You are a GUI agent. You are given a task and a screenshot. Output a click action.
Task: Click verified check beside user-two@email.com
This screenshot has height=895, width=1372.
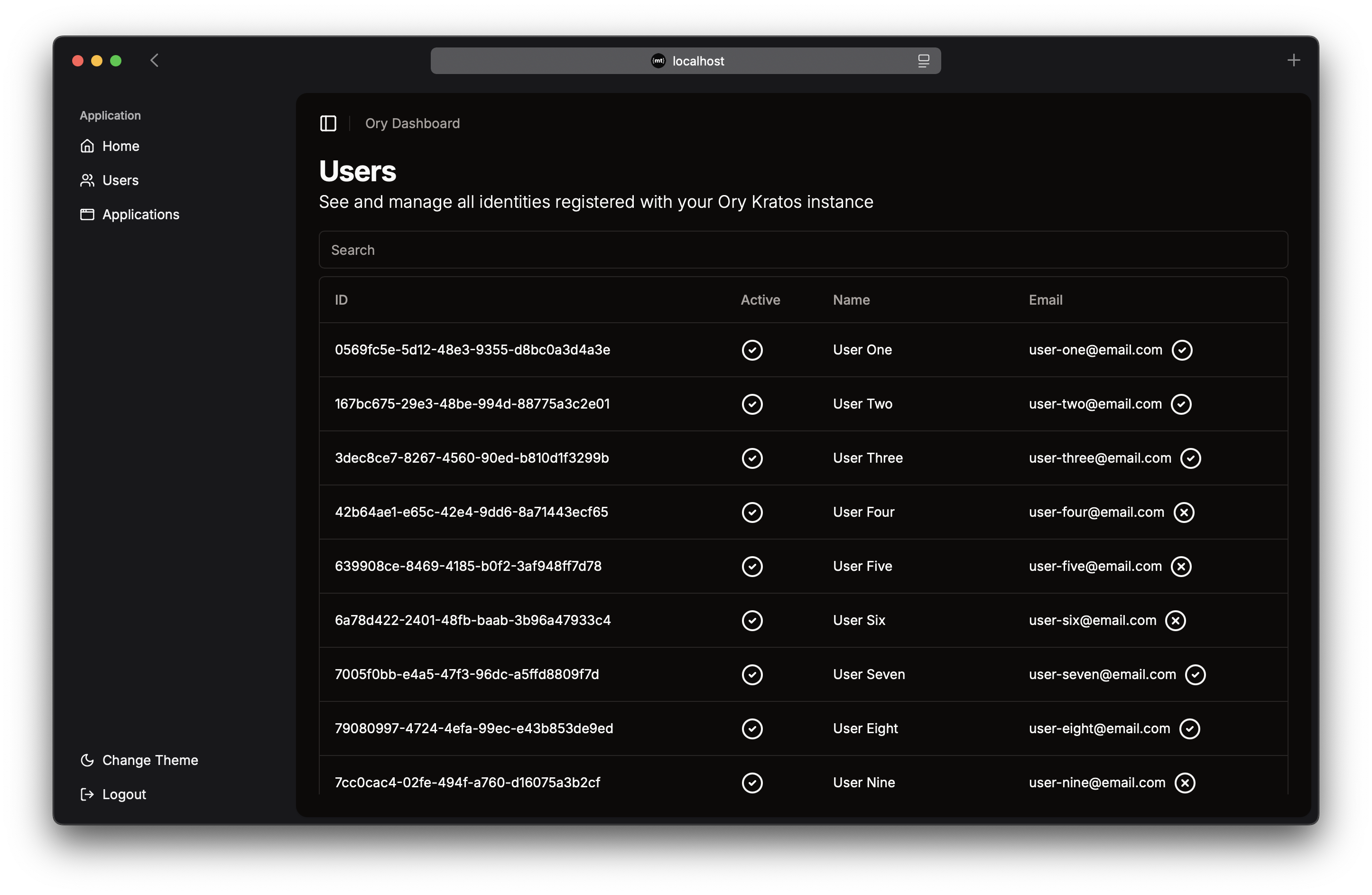(x=1181, y=404)
